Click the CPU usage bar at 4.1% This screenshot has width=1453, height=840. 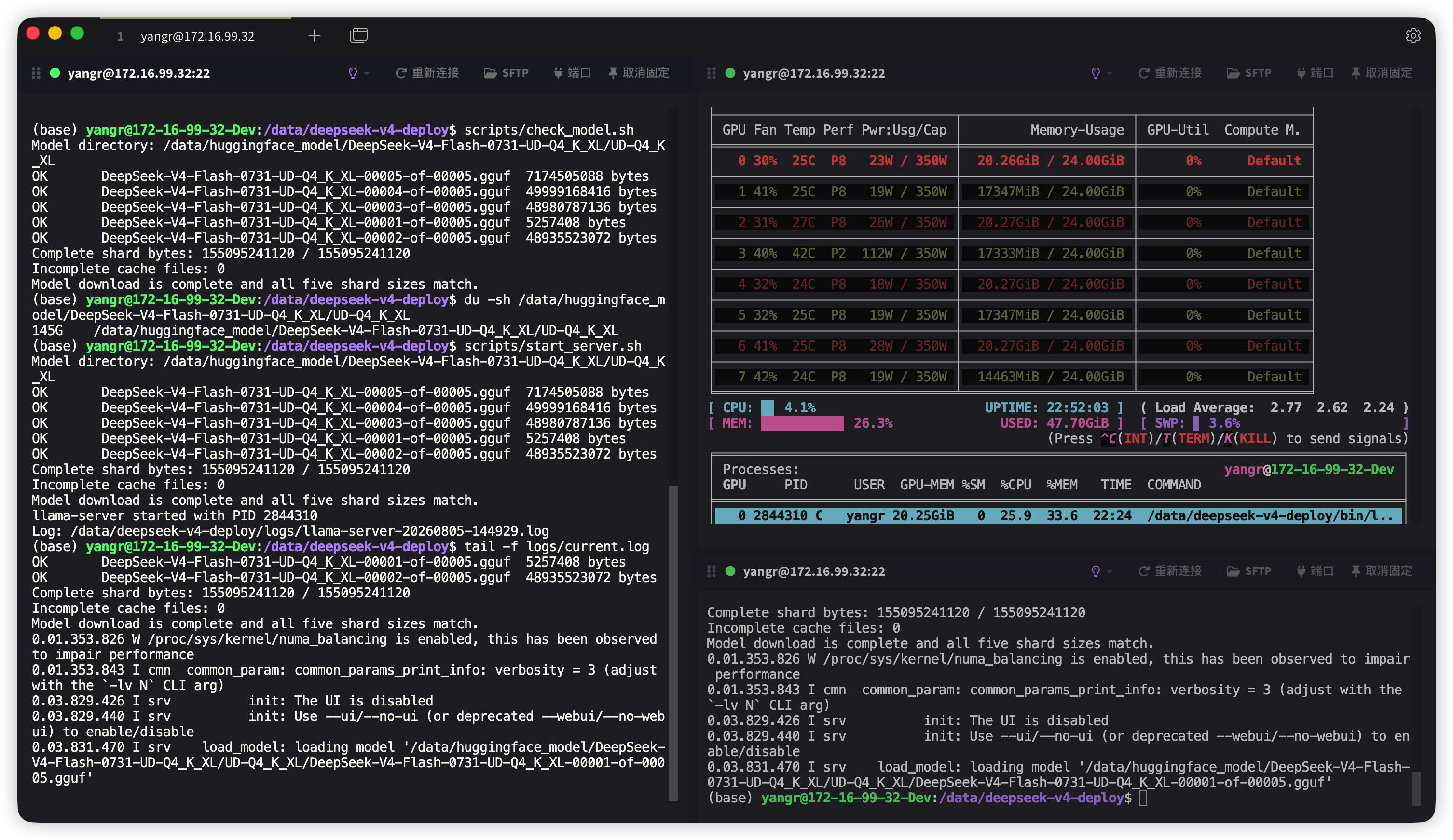768,407
